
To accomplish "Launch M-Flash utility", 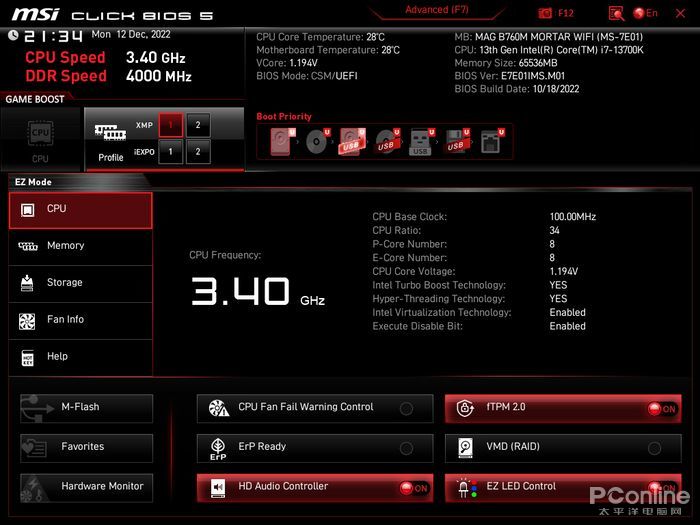I will 87,408.
